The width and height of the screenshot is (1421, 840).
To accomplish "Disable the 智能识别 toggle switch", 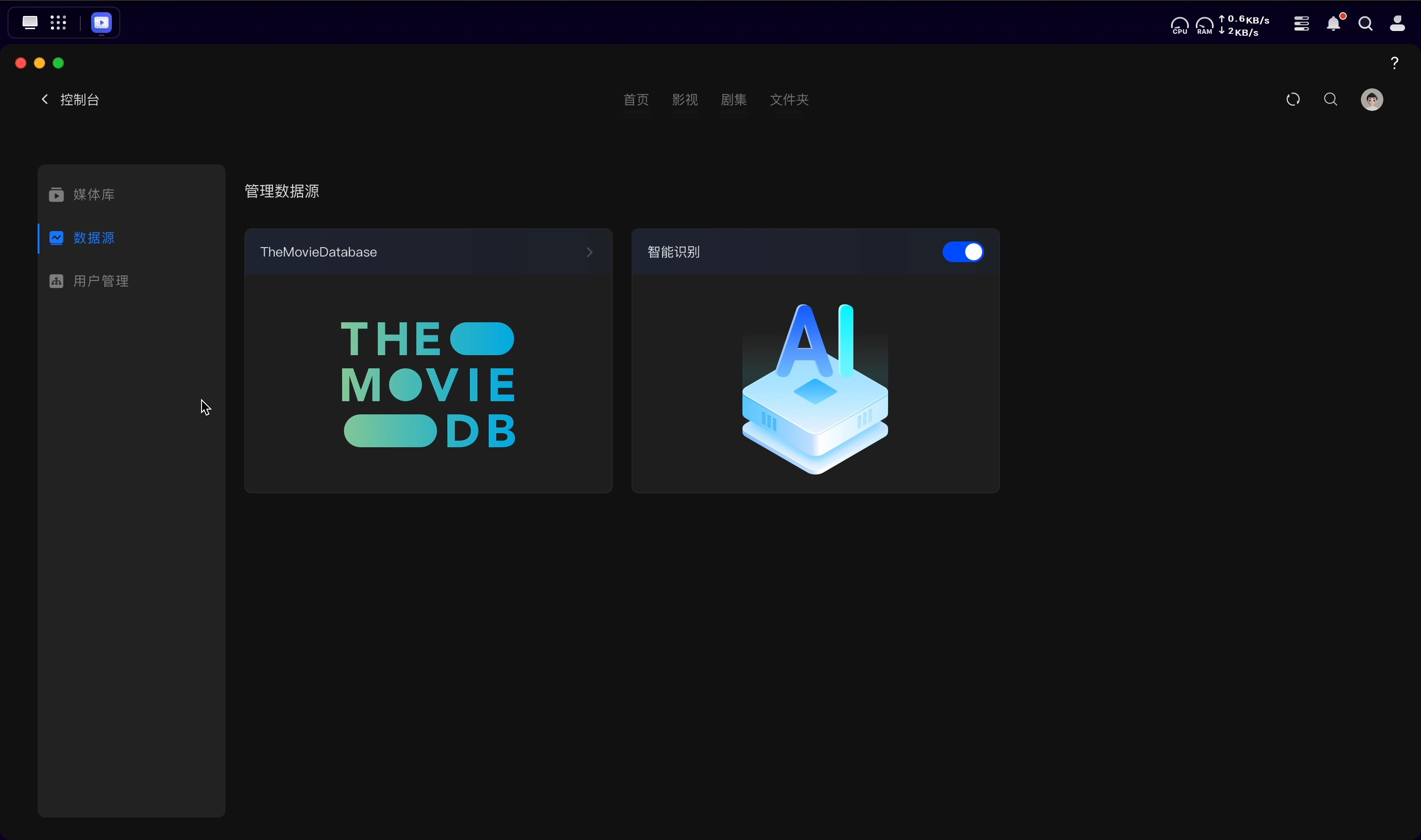I will [x=962, y=252].
